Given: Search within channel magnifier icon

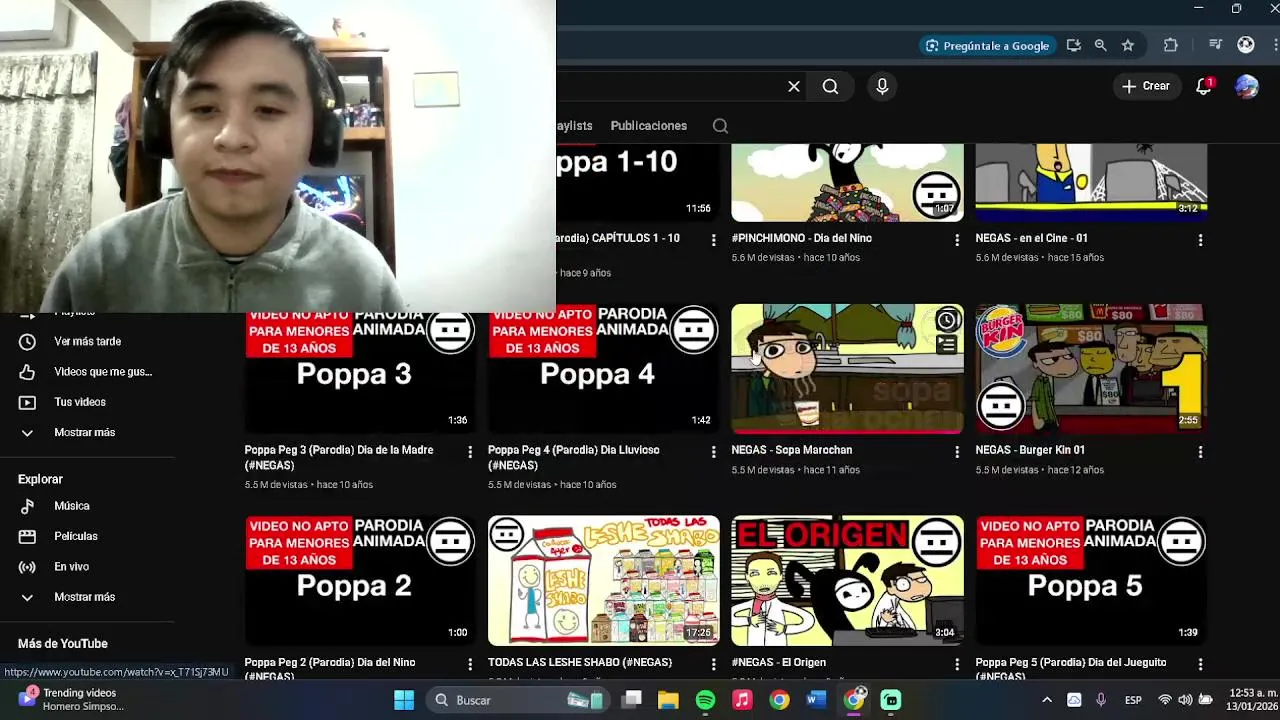Looking at the screenshot, I should [720, 126].
